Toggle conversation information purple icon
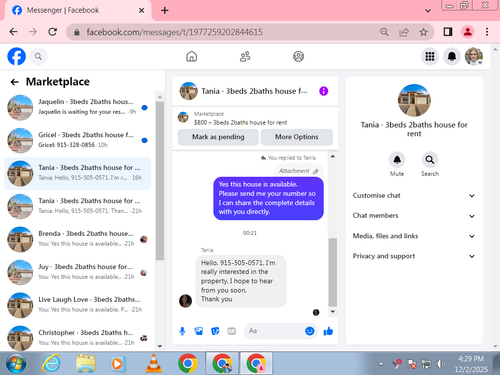The width and height of the screenshot is (500, 375). point(323,91)
